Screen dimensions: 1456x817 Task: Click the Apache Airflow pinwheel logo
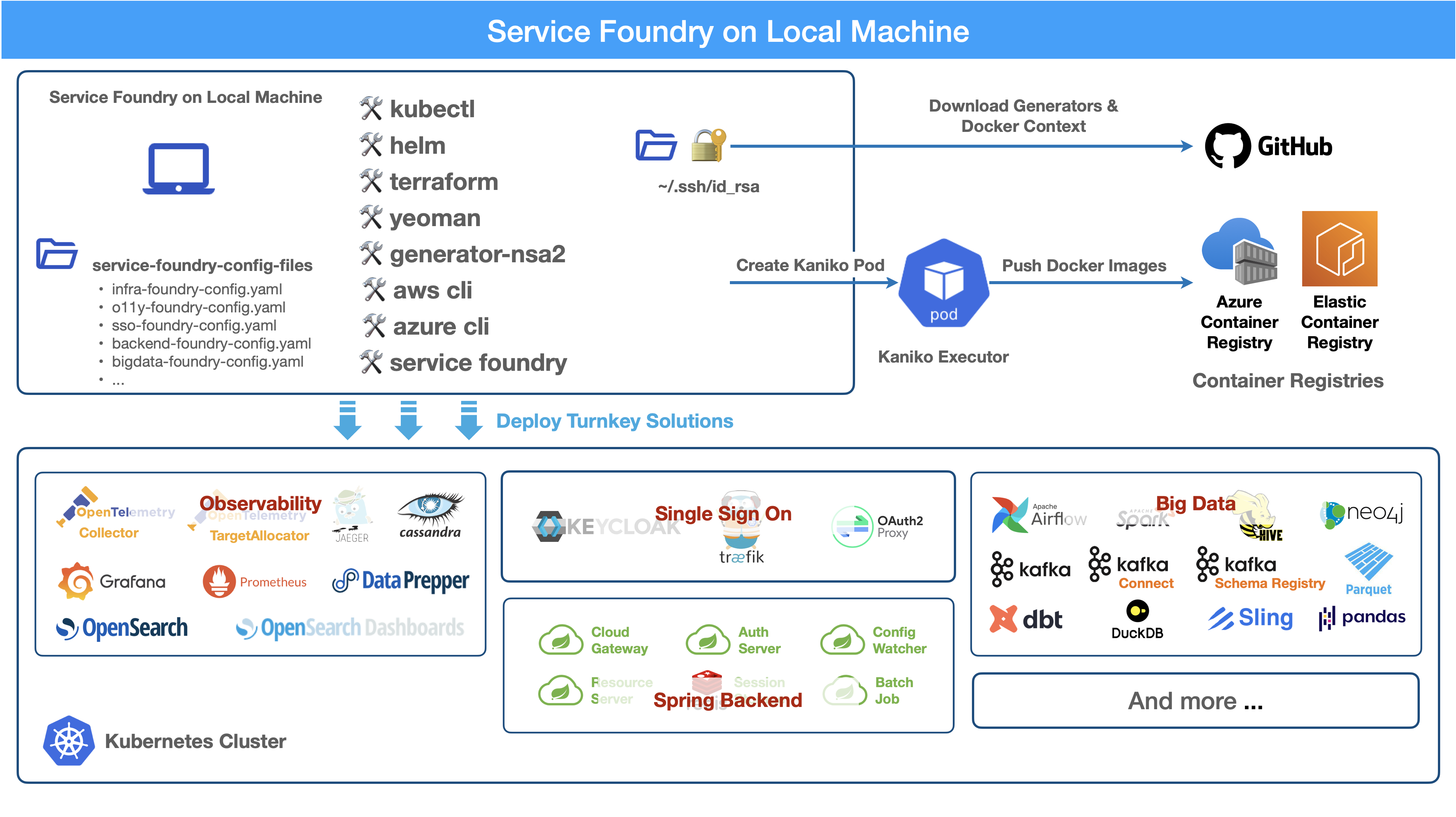pyautogui.click(x=1010, y=514)
